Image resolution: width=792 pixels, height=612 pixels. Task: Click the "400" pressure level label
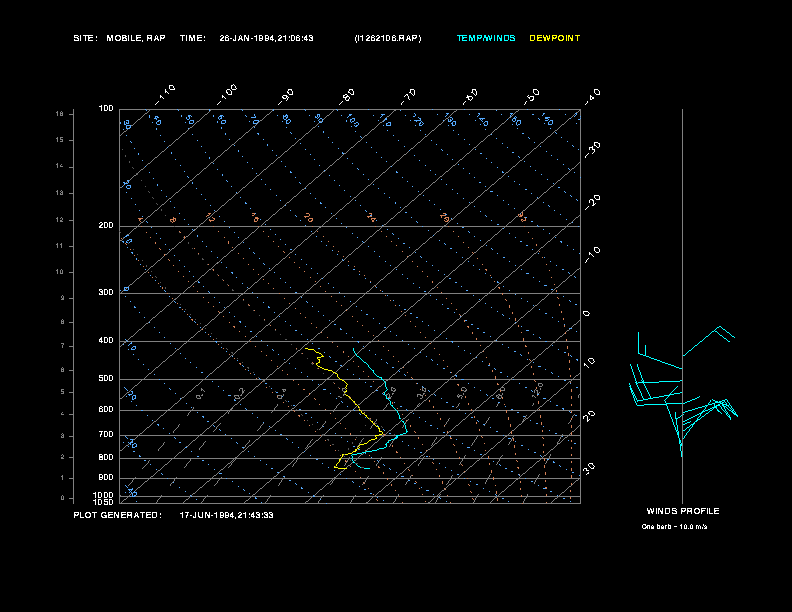[x=106, y=340]
